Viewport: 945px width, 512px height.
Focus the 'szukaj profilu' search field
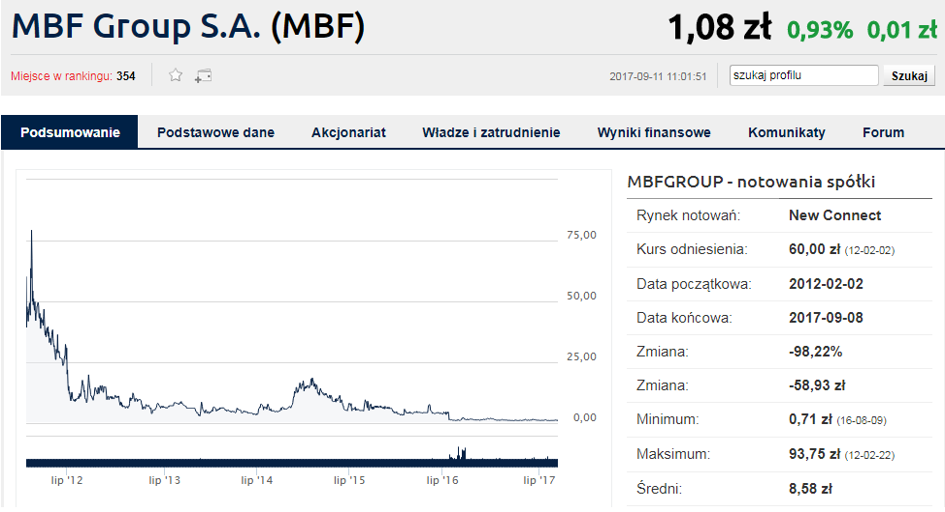point(803,75)
